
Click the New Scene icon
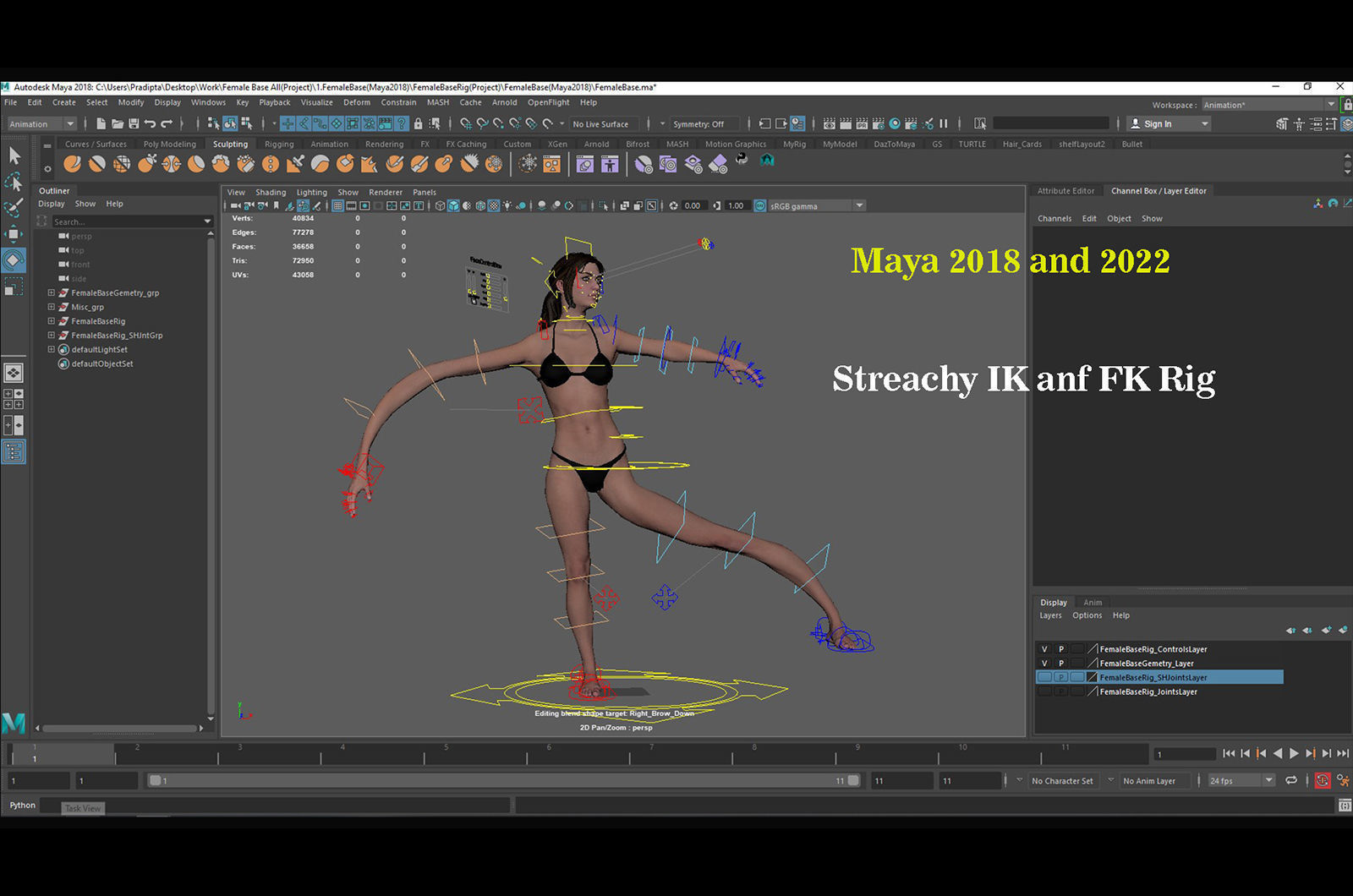click(101, 123)
